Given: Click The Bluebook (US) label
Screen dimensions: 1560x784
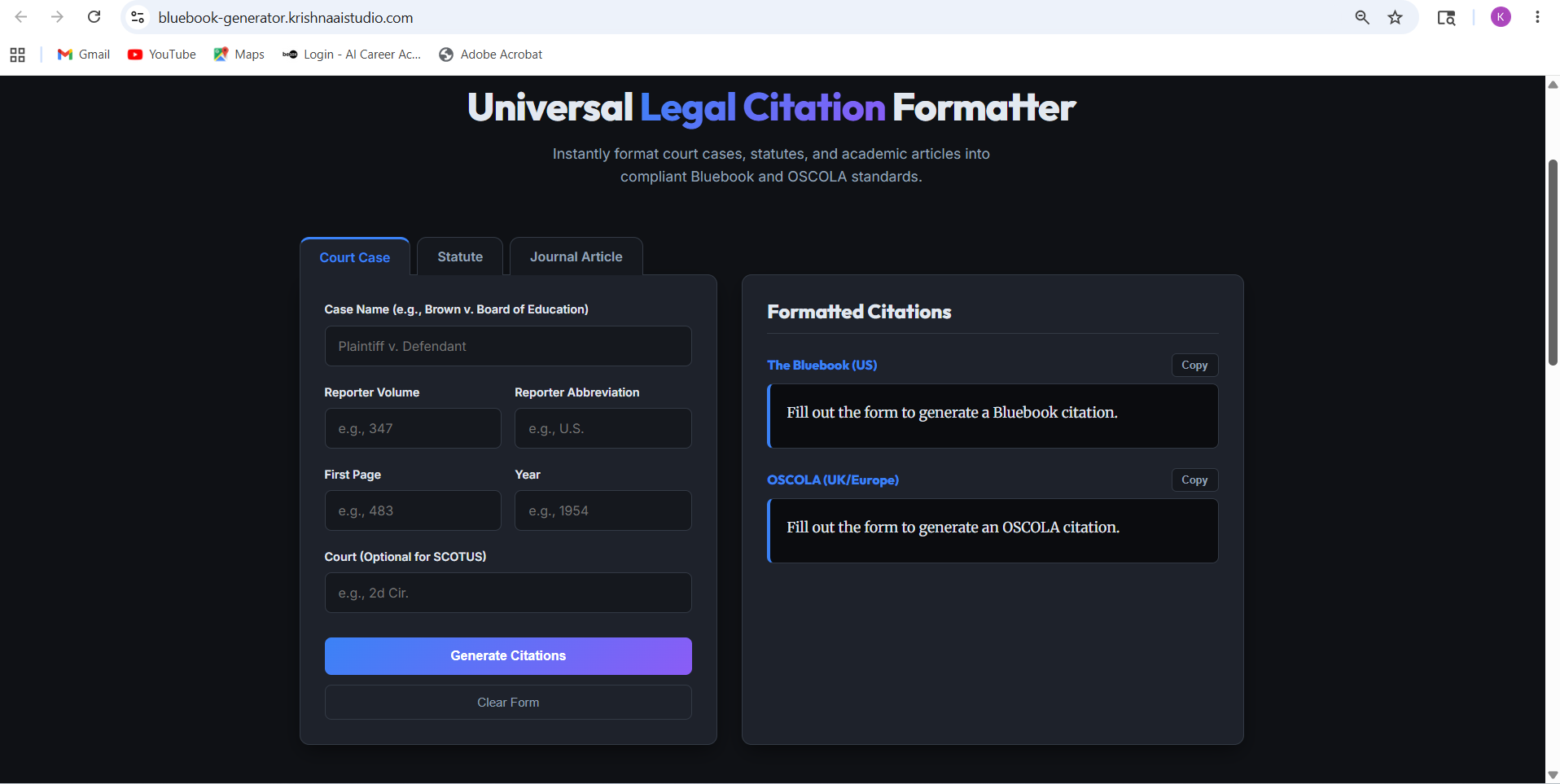Looking at the screenshot, I should click(822, 366).
